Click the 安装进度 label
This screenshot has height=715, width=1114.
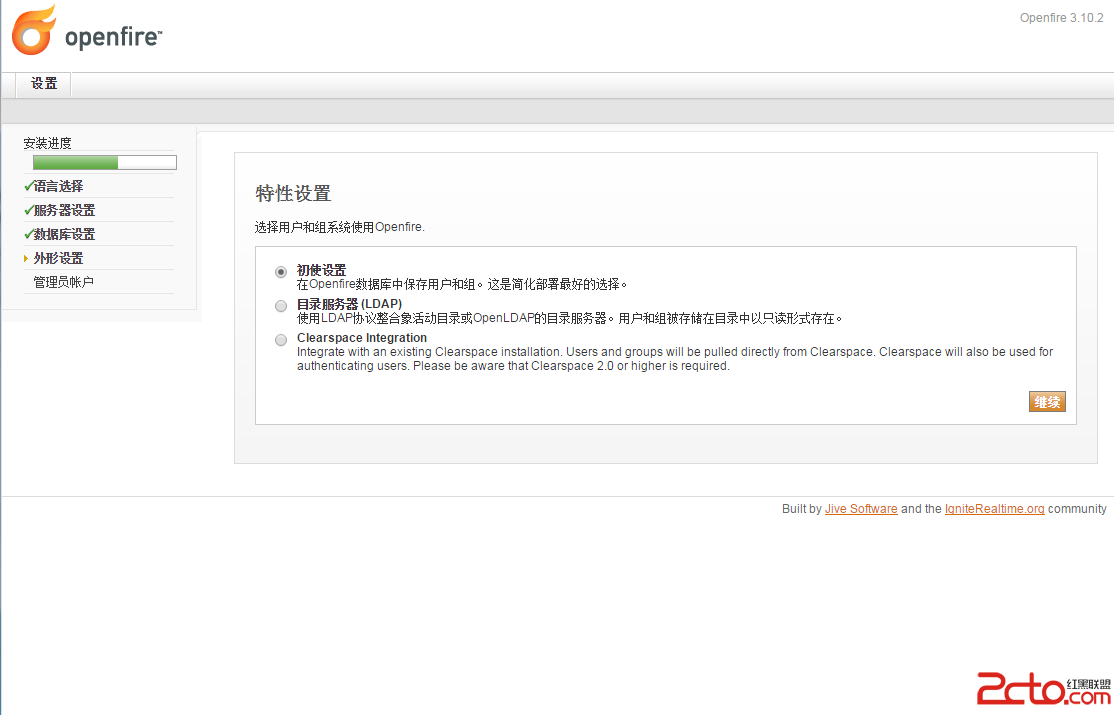click(x=48, y=143)
